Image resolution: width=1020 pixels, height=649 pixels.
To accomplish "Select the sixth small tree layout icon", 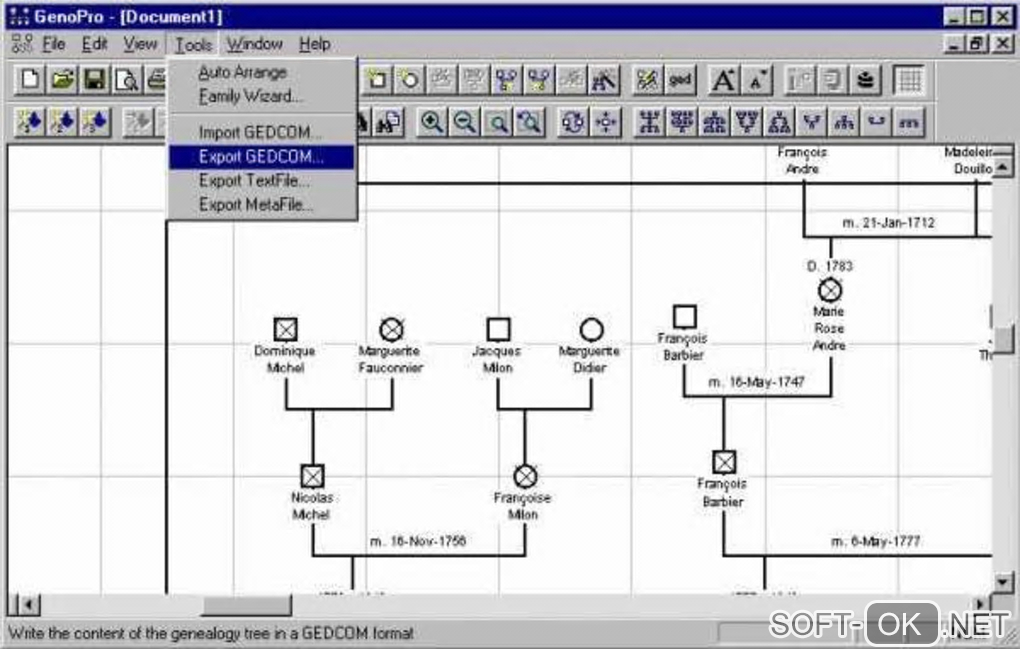I will coord(812,122).
